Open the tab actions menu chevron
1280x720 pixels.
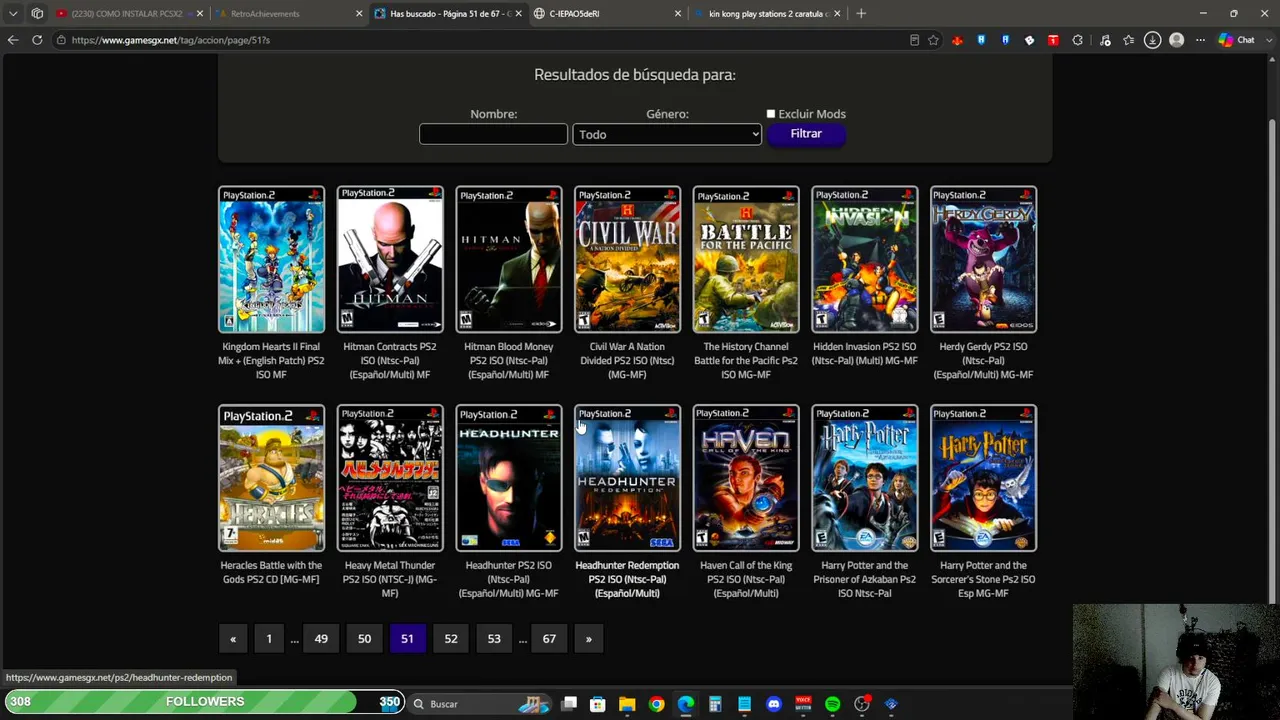click(13, 14)
